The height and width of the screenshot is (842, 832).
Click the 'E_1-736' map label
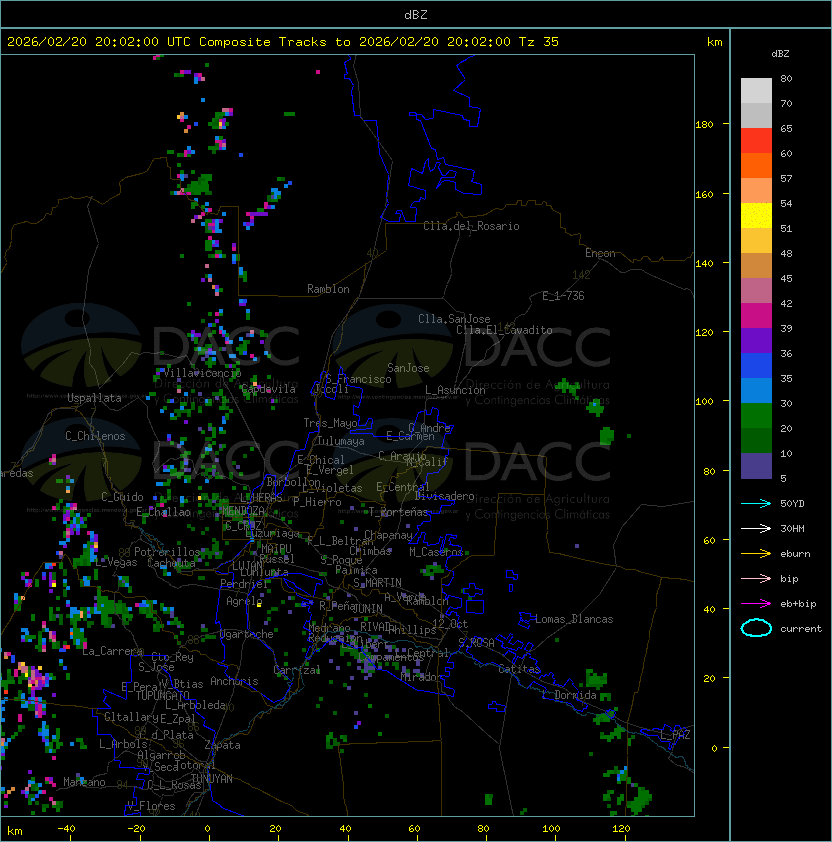point(563,296)
